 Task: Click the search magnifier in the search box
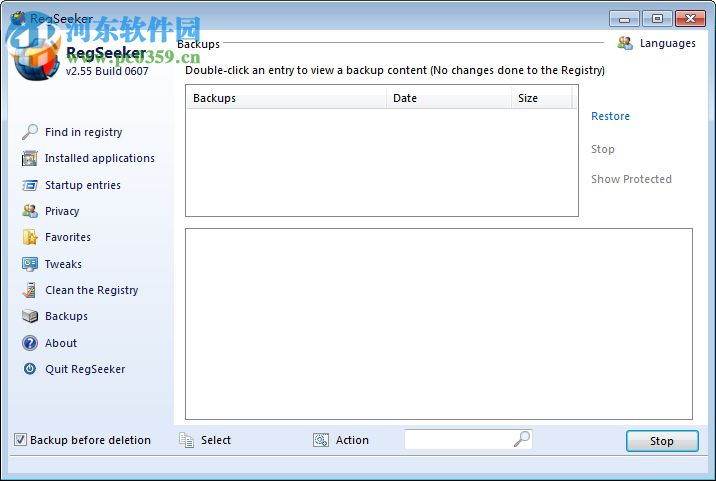coord(521,439)
